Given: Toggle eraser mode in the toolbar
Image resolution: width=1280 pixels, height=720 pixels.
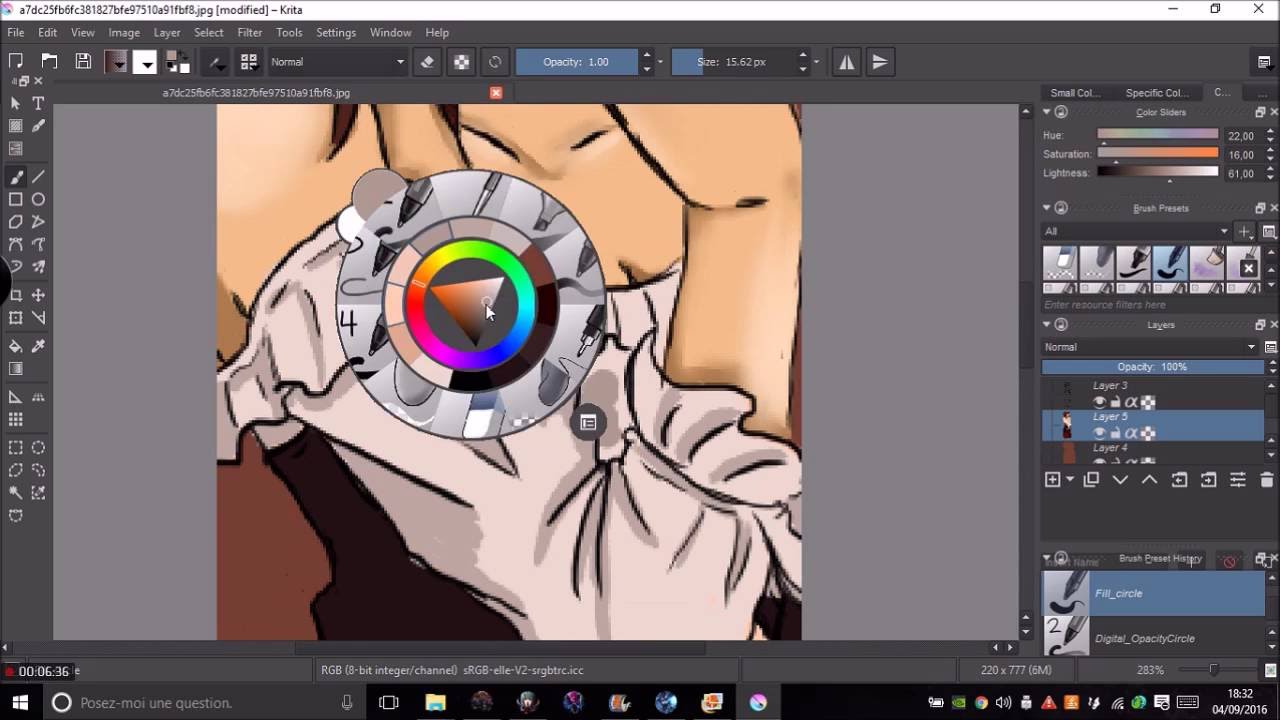Looking at the screenshot, I should tap(427, 62).
